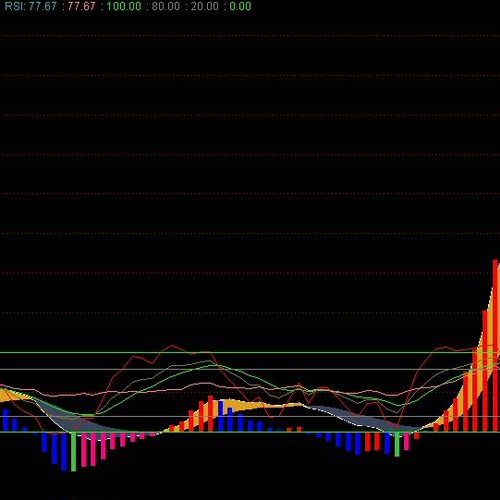Click the green 0.00 header value
Viewport: 500px width, 500px height.
240,6
